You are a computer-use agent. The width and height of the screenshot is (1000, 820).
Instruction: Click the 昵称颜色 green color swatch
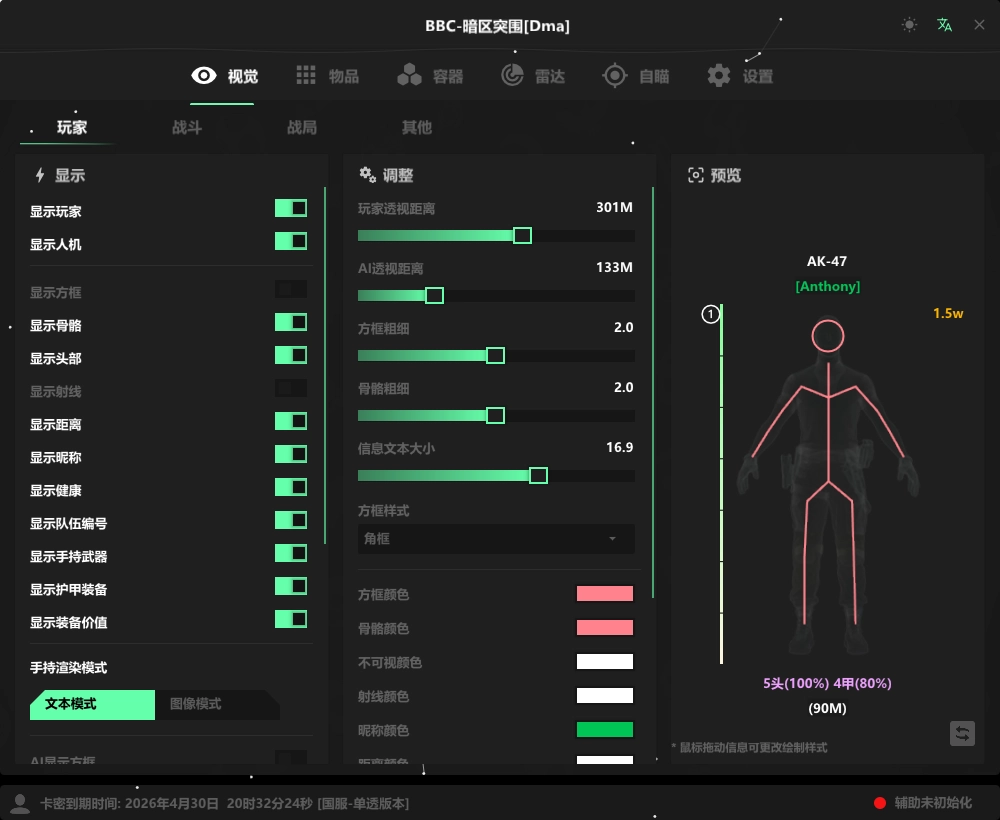click(x=605, y=730)
